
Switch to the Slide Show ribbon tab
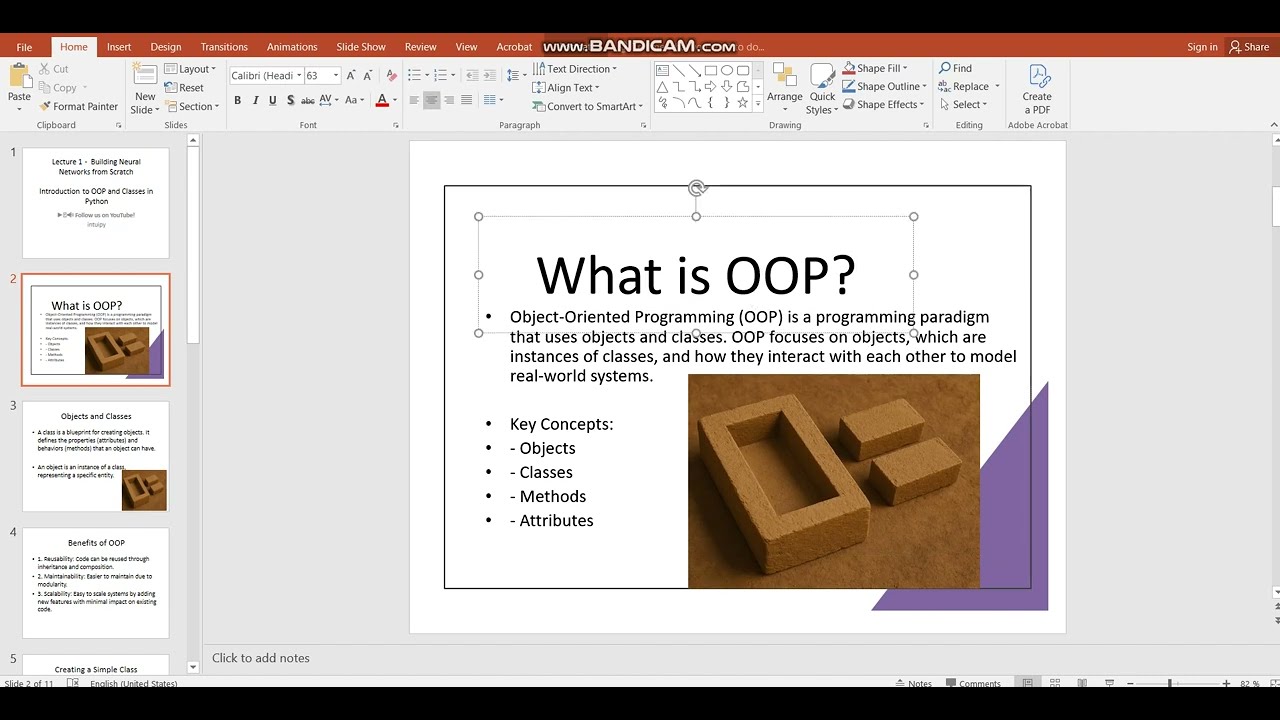point(361,47)
